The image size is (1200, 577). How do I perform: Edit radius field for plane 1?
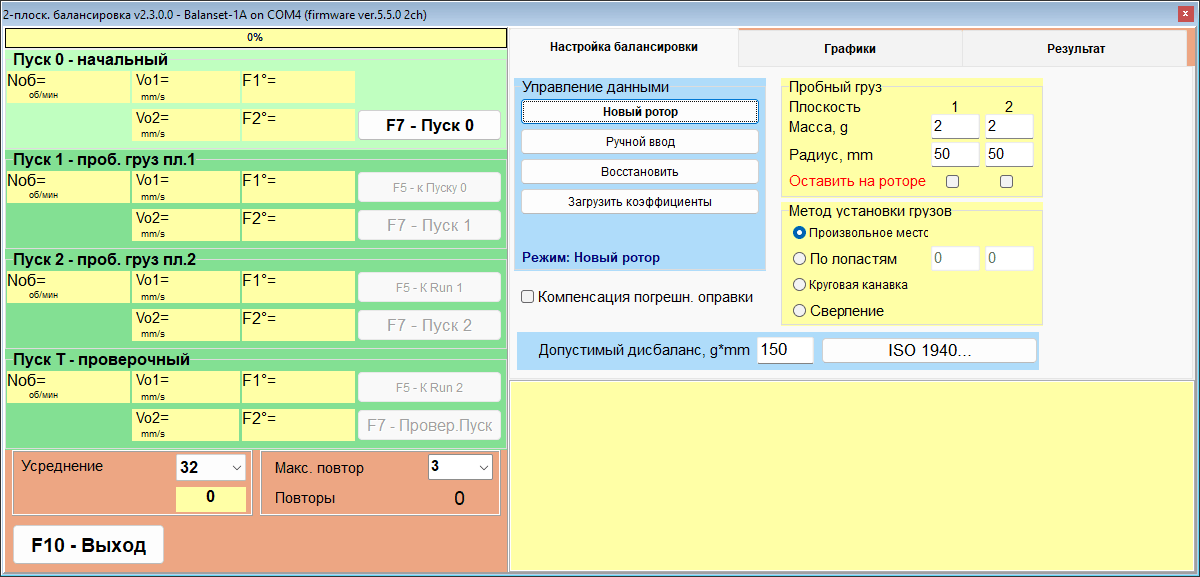[x=954, y=154]
